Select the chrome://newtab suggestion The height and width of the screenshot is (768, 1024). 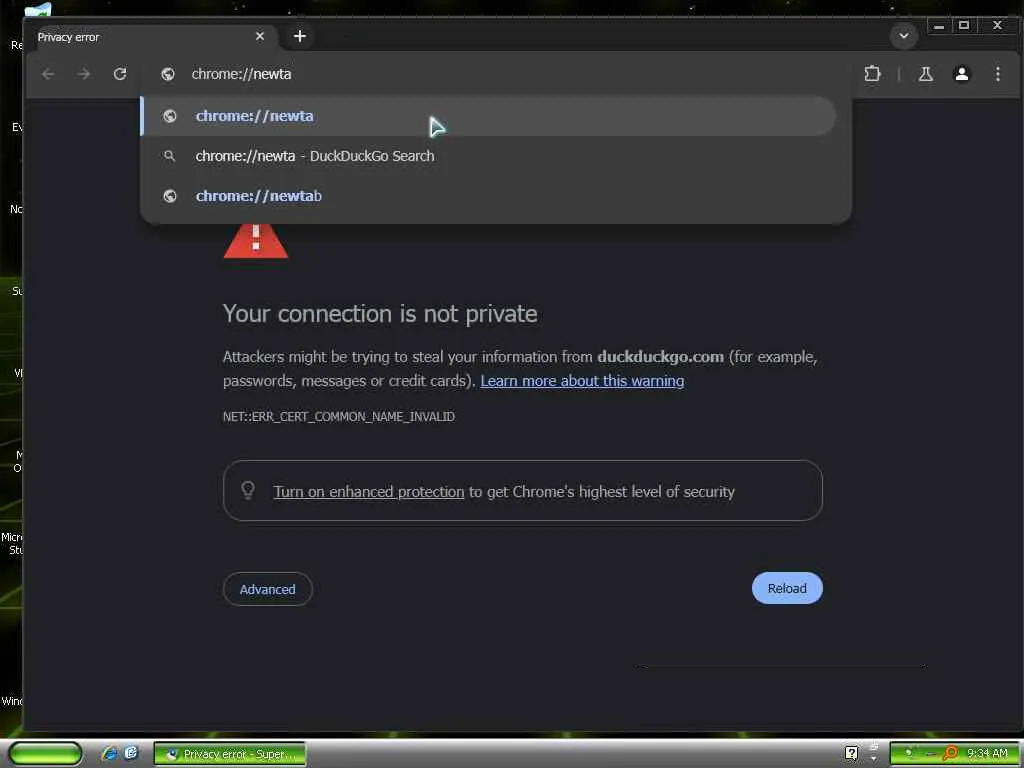tap(488, 196)
